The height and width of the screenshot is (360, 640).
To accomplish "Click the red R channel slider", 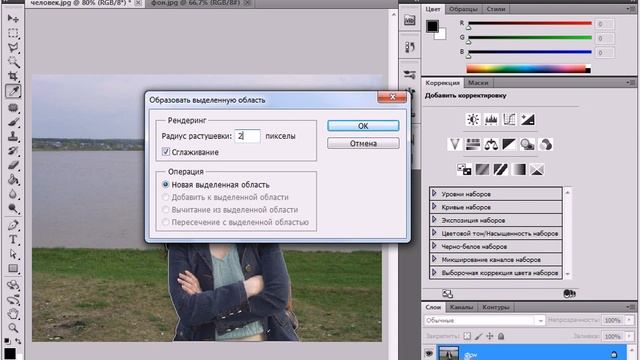I will tap(530, 23).
